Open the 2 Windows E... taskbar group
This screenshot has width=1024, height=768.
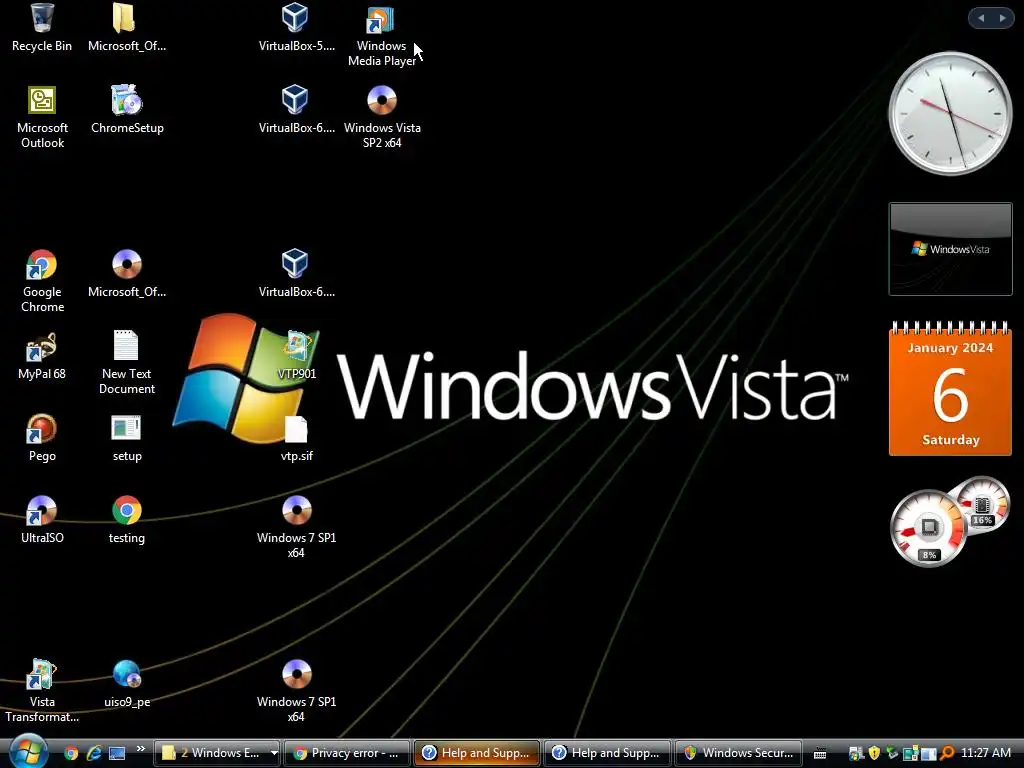coord(218,753)
